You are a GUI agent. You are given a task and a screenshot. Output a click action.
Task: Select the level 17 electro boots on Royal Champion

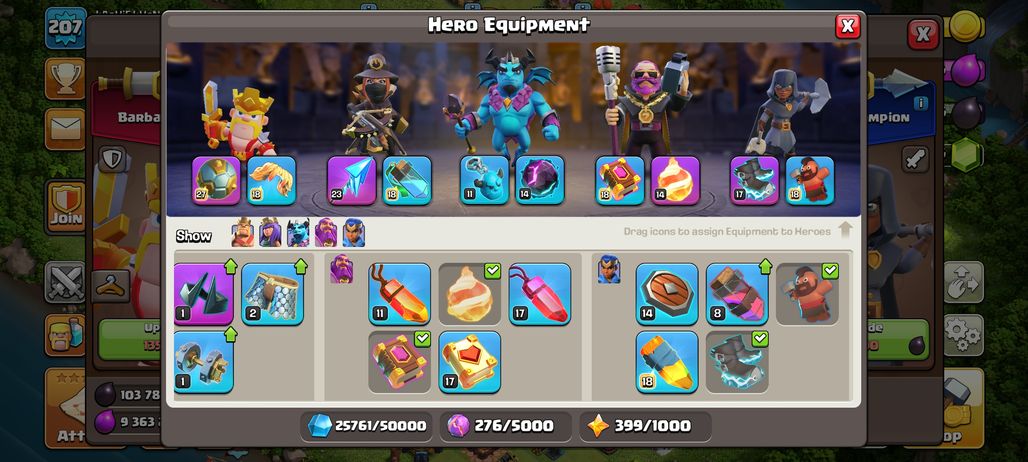[755, 180]
